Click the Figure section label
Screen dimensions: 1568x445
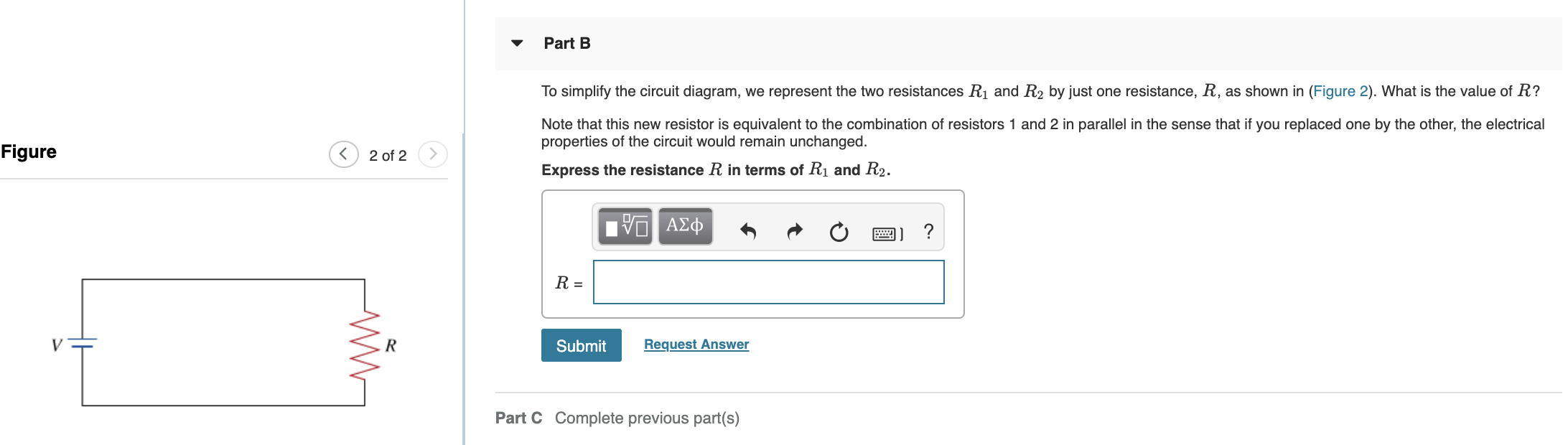click(x=29, y=151)
